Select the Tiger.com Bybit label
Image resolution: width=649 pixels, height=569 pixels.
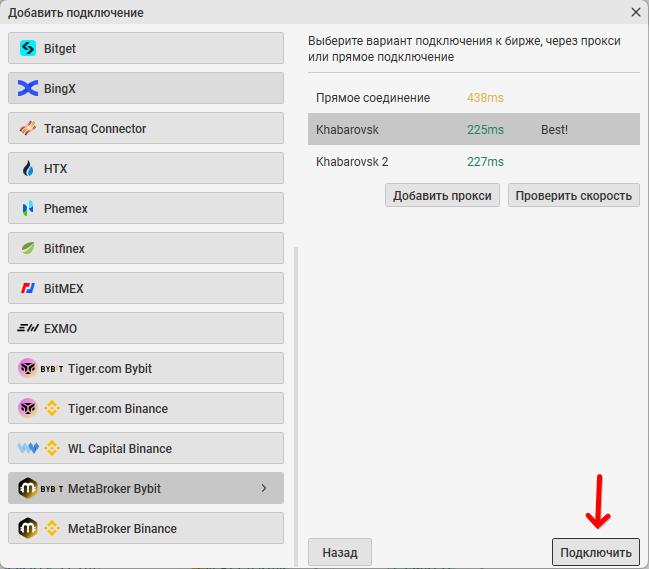click(x=110, y=369)
